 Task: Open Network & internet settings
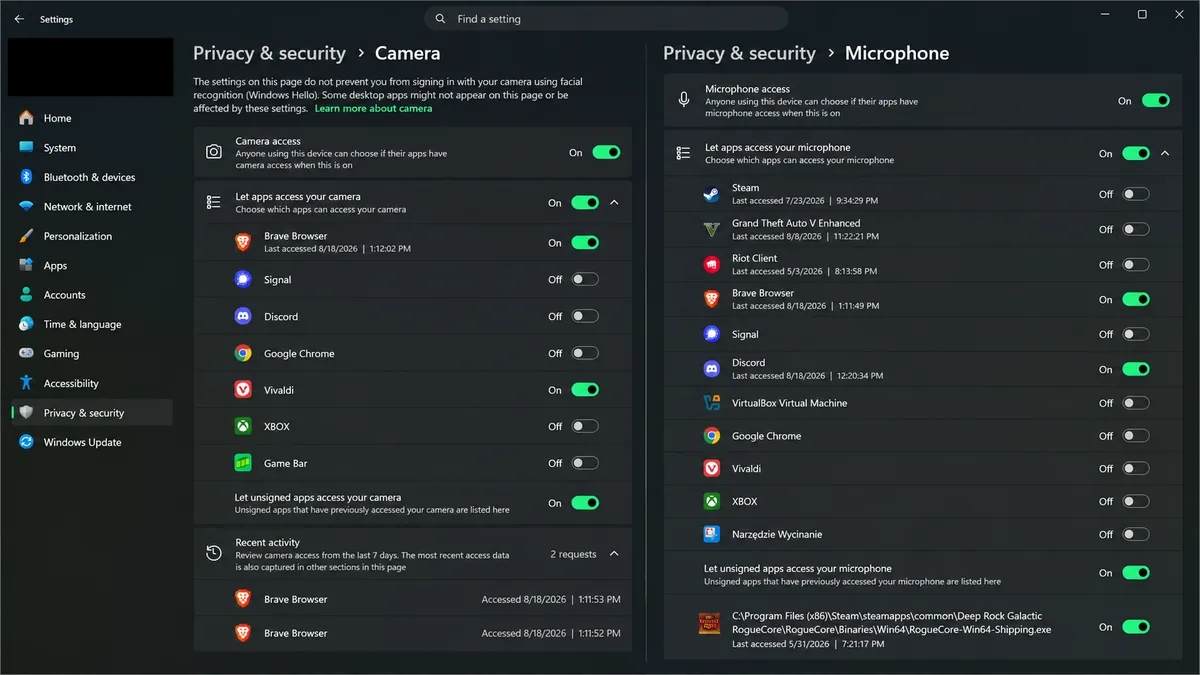point(91,206)
